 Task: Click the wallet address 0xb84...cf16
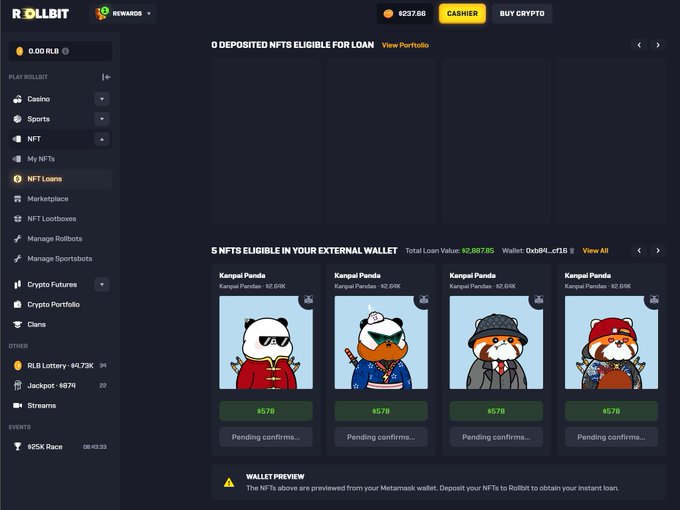coord(546,251)
